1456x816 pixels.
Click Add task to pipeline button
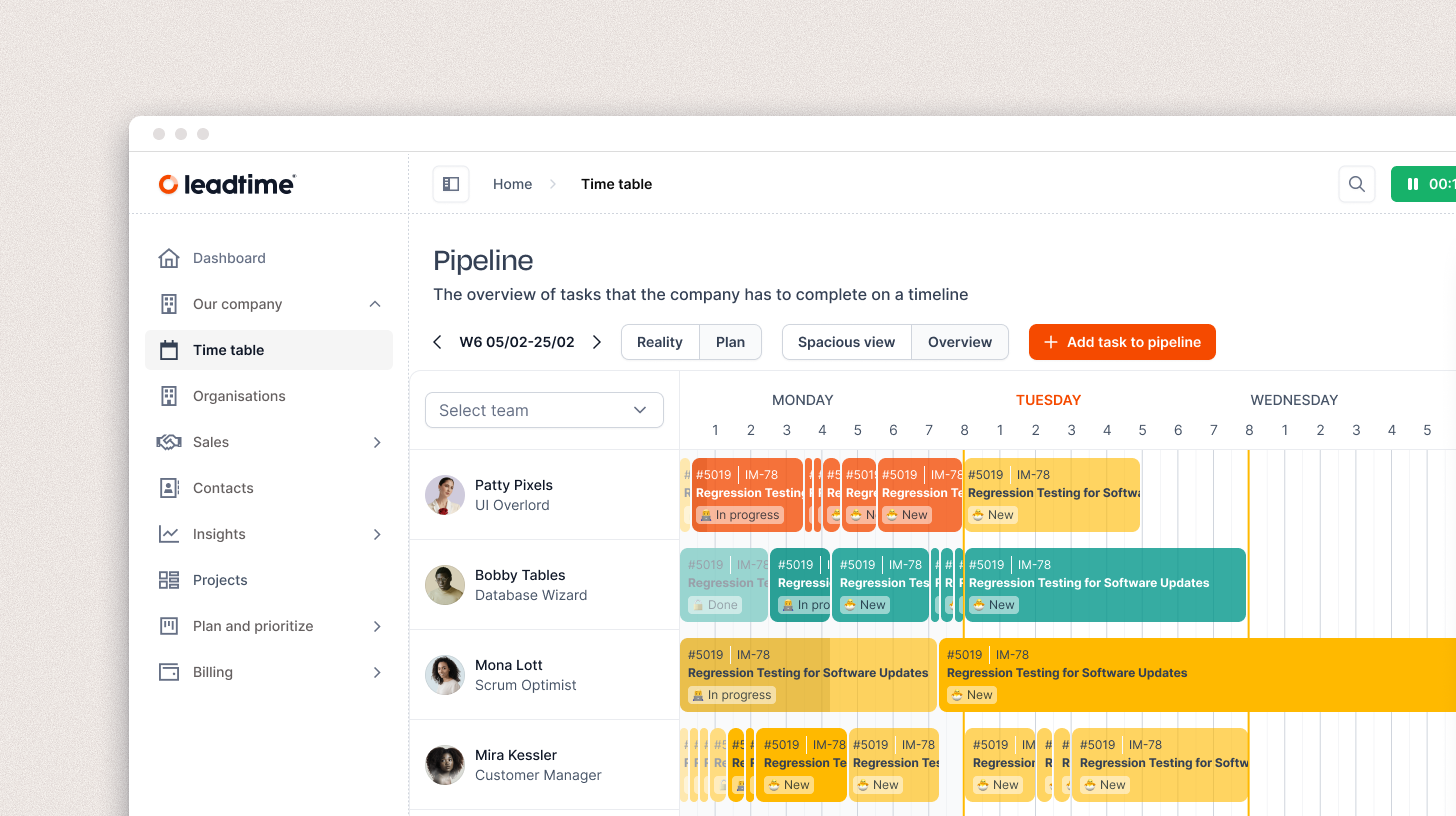click(x=1122, y=342)
